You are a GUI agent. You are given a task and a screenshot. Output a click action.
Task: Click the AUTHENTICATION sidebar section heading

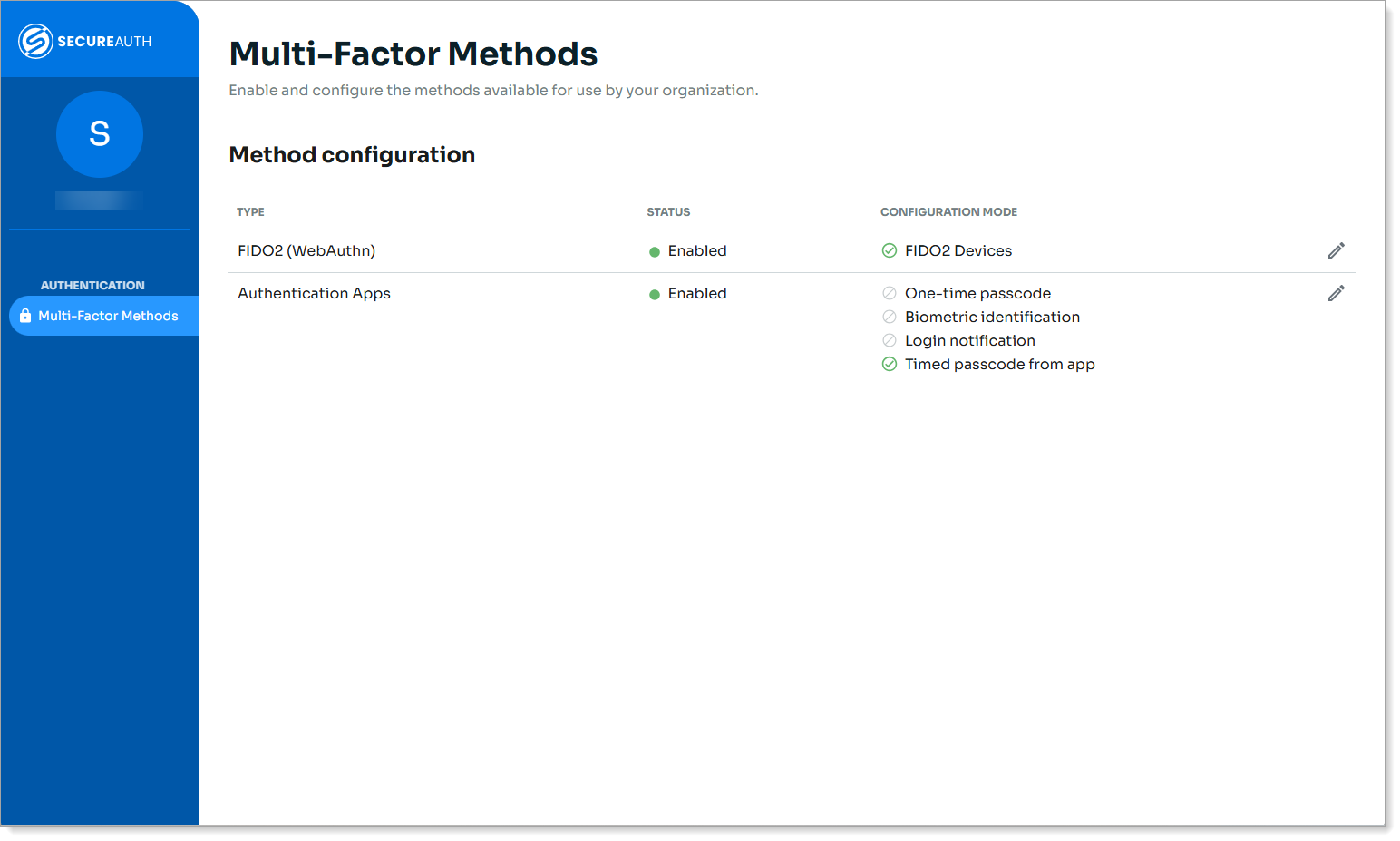pos(92,286)
